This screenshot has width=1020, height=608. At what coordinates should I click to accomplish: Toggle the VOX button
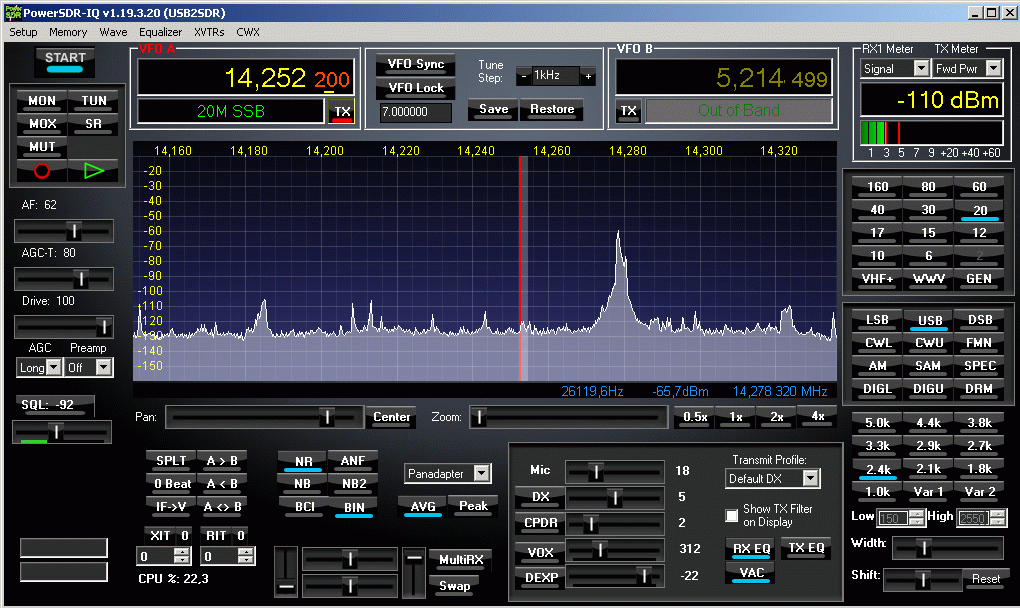(x=540, y=553)
